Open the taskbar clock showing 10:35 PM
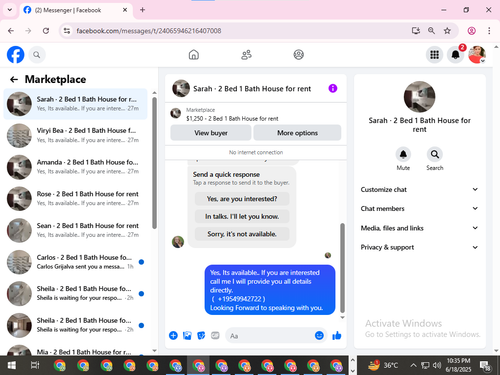This screenshot has height=375, width=500. (458, 365)
